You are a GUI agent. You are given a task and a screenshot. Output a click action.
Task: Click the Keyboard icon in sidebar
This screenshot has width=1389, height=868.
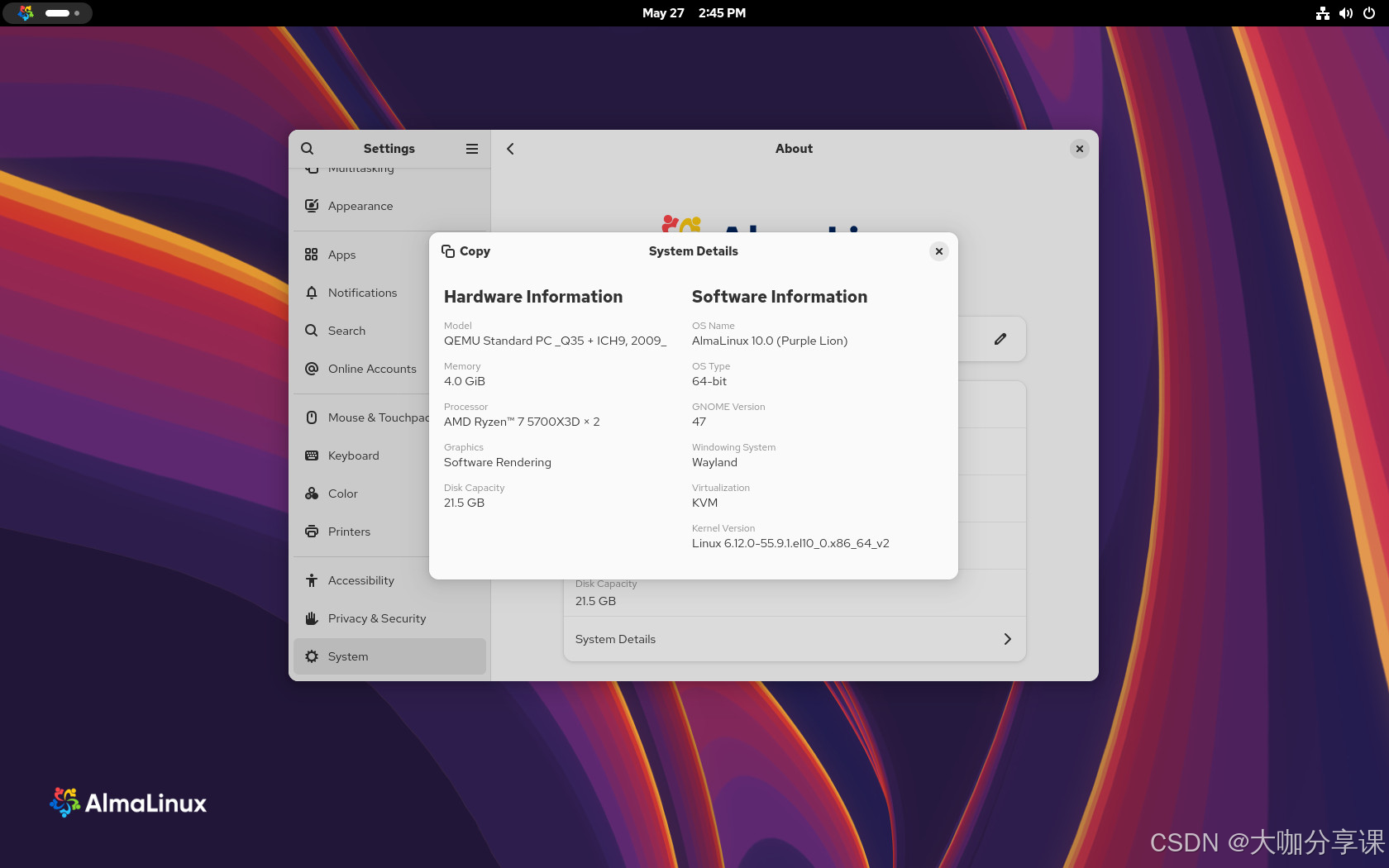pyautogui.click(x=312, y=455)
